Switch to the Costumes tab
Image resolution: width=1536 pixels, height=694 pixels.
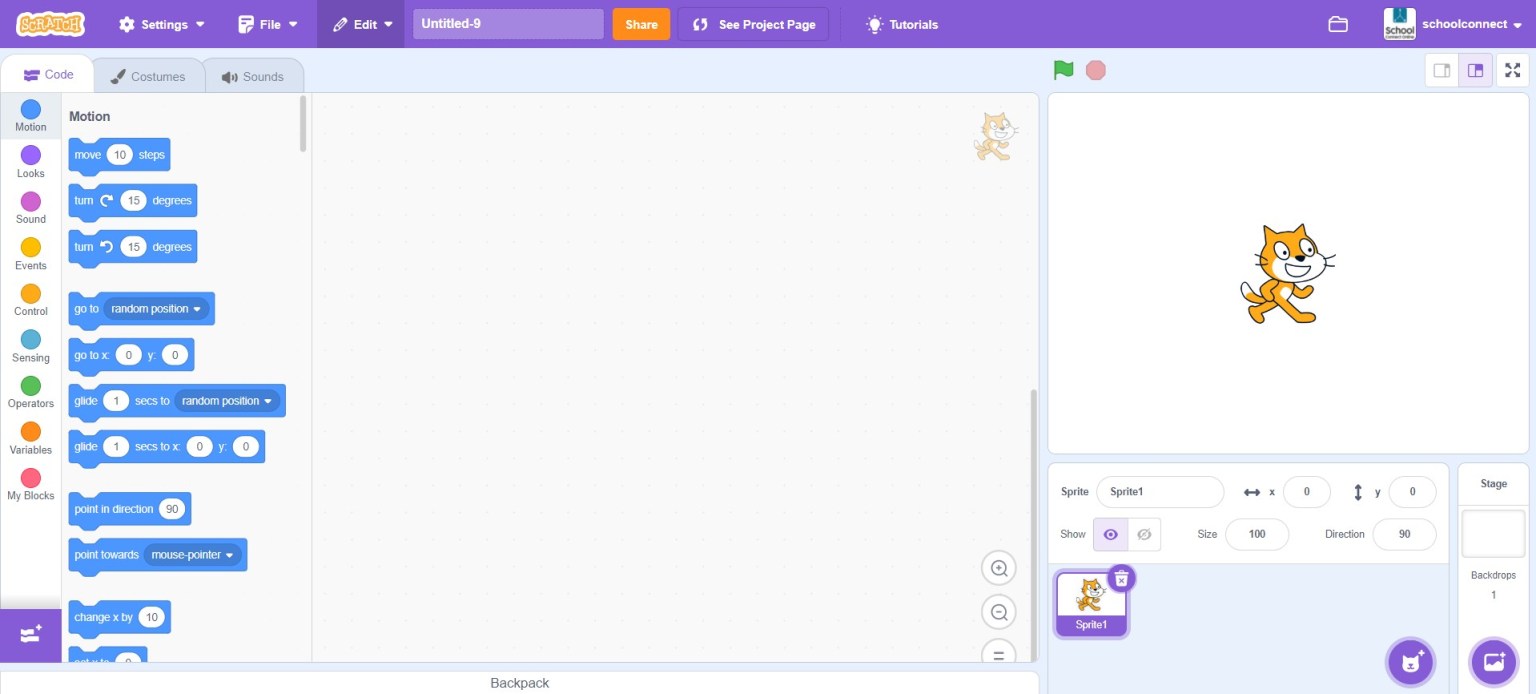pyautogui.click(x=148, y=76)
